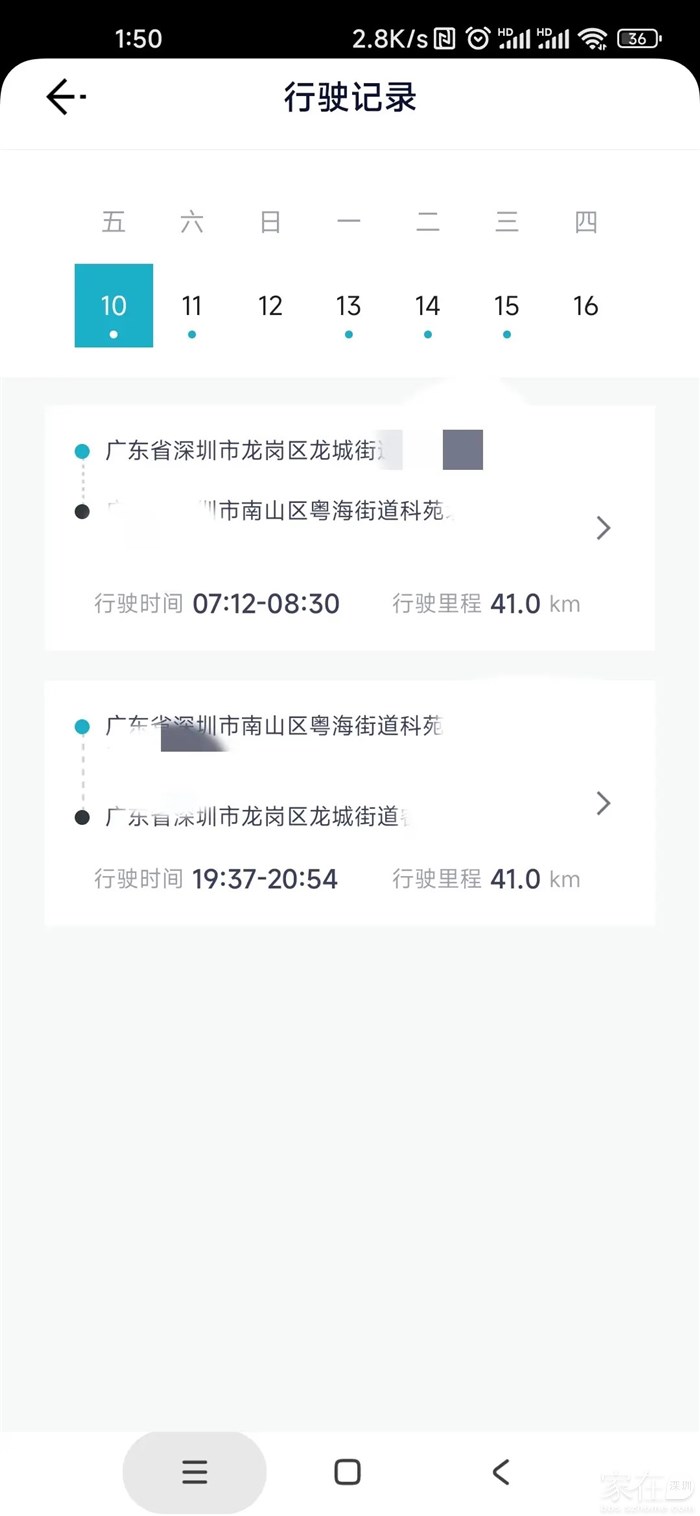Open Android recent apps menu button
This screenshot has width=700, height=1516.
coord(195,1471)
